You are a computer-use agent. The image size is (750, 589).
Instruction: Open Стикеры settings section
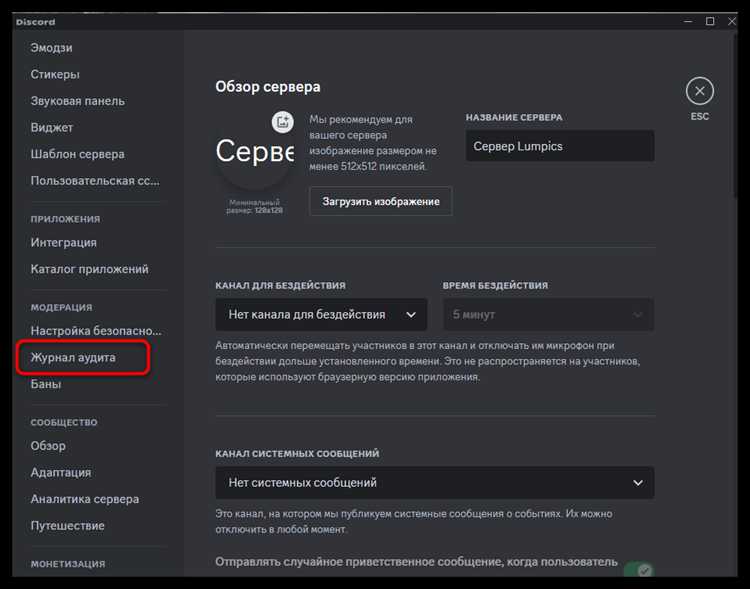click(55, 74)
